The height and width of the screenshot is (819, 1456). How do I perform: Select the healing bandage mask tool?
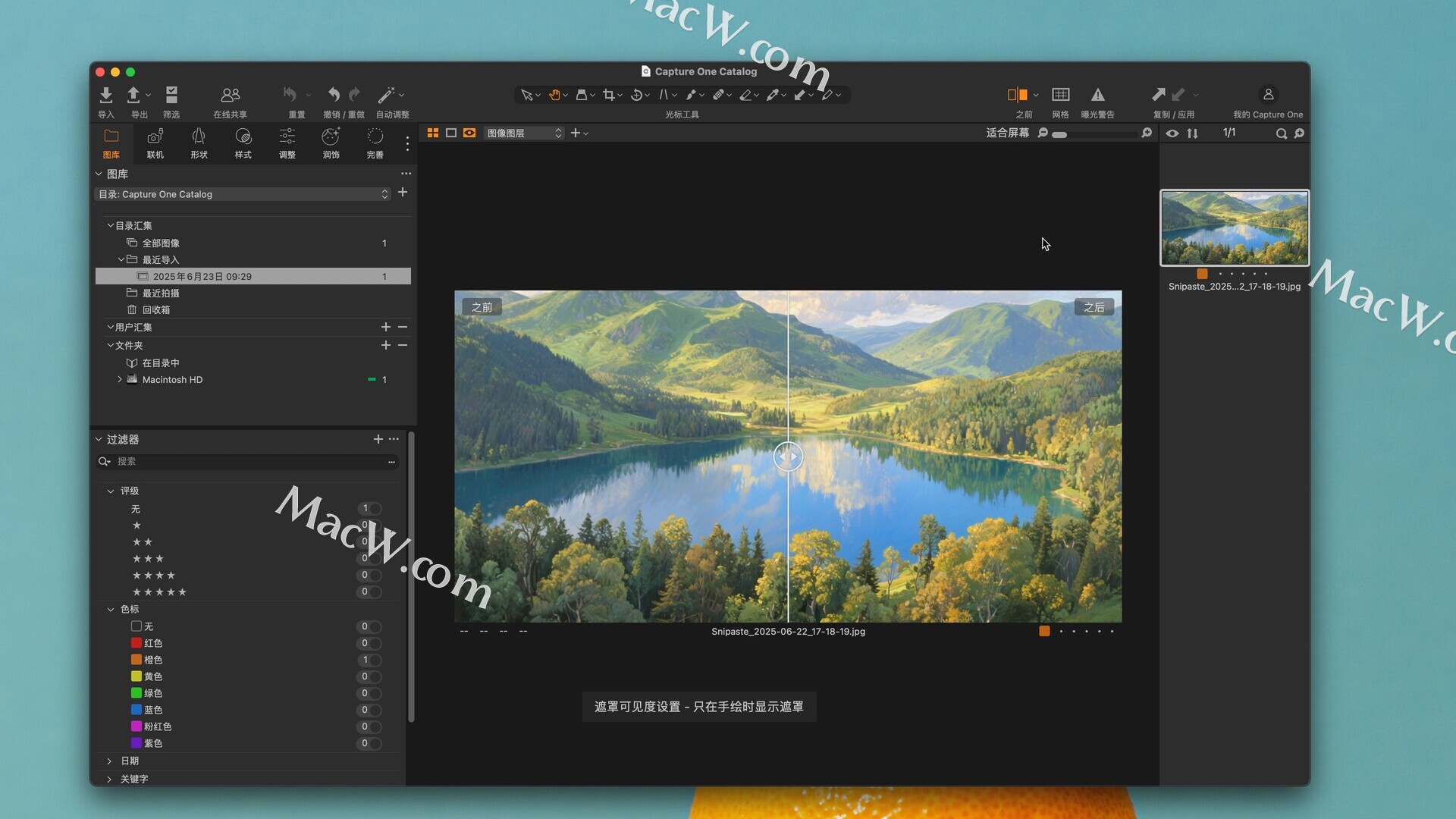pos(717,95)
